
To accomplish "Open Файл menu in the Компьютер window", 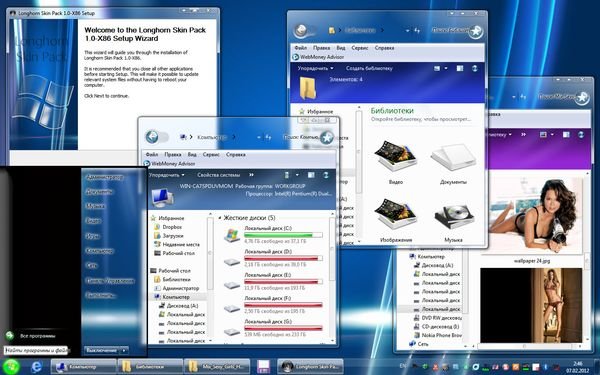I will tap(152, 155).
